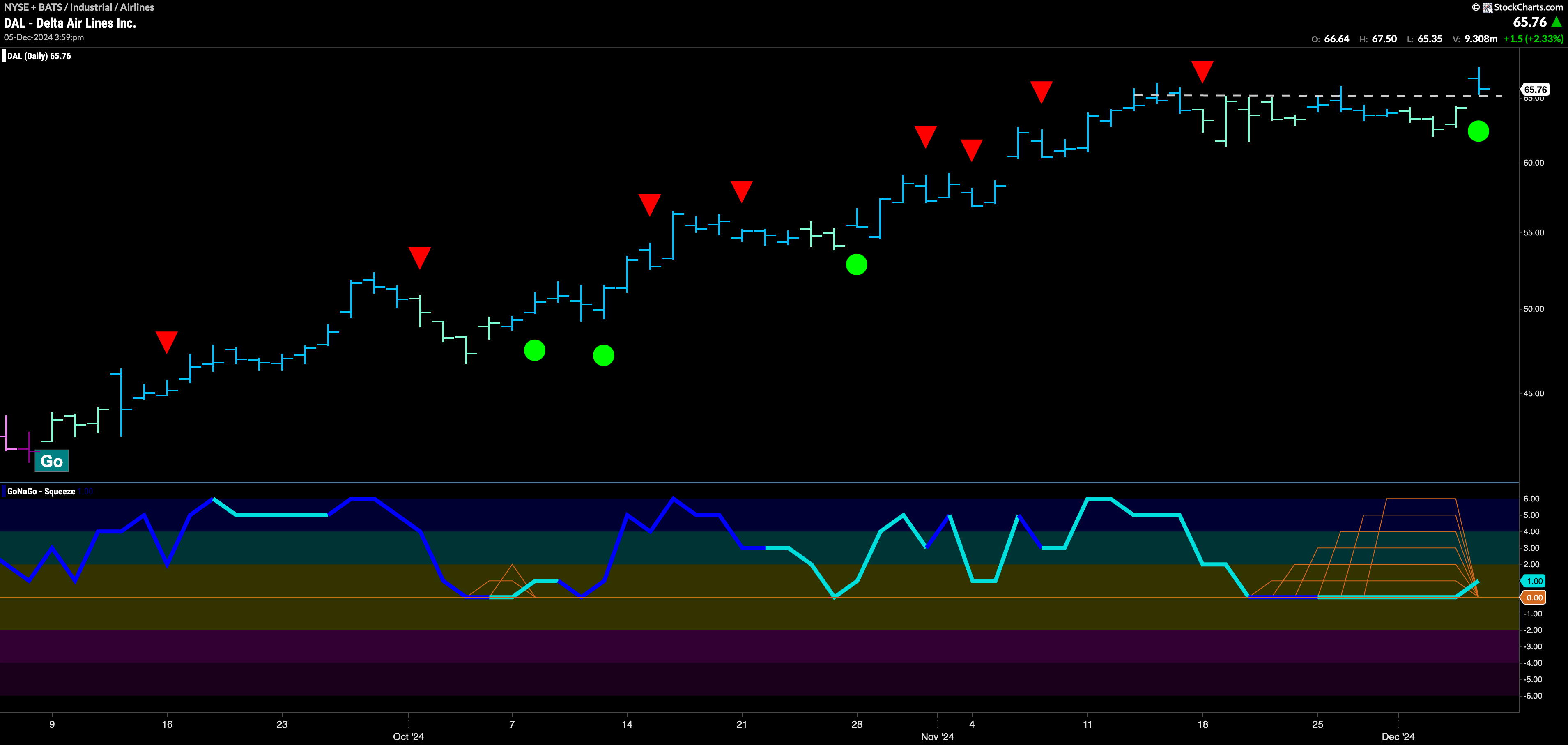Click the High value 67.50

tap(1384, 39)
